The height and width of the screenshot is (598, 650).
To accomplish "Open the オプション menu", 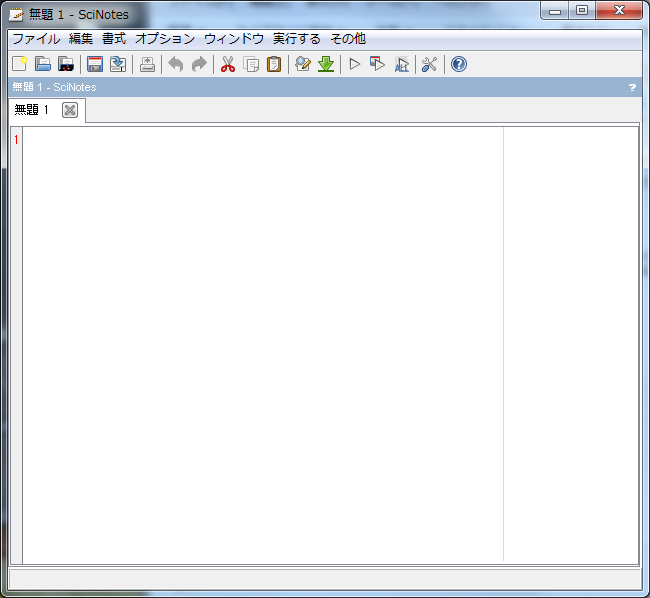I will point(165,39).
